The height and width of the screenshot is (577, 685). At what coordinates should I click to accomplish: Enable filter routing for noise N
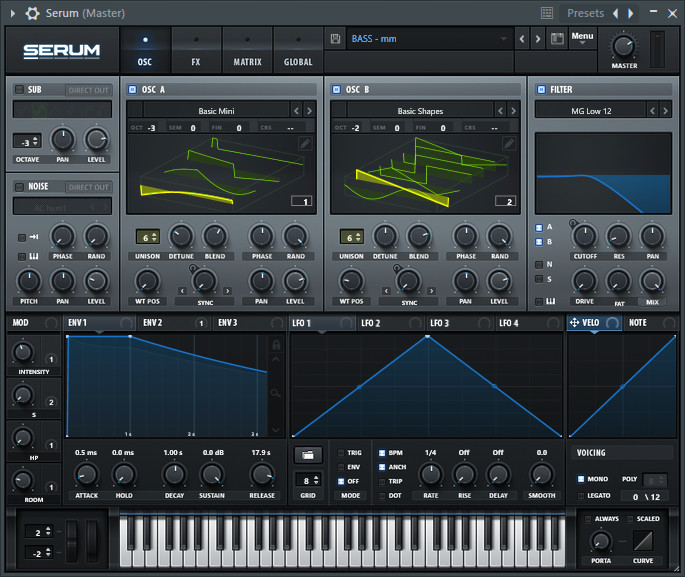[539, 265]
